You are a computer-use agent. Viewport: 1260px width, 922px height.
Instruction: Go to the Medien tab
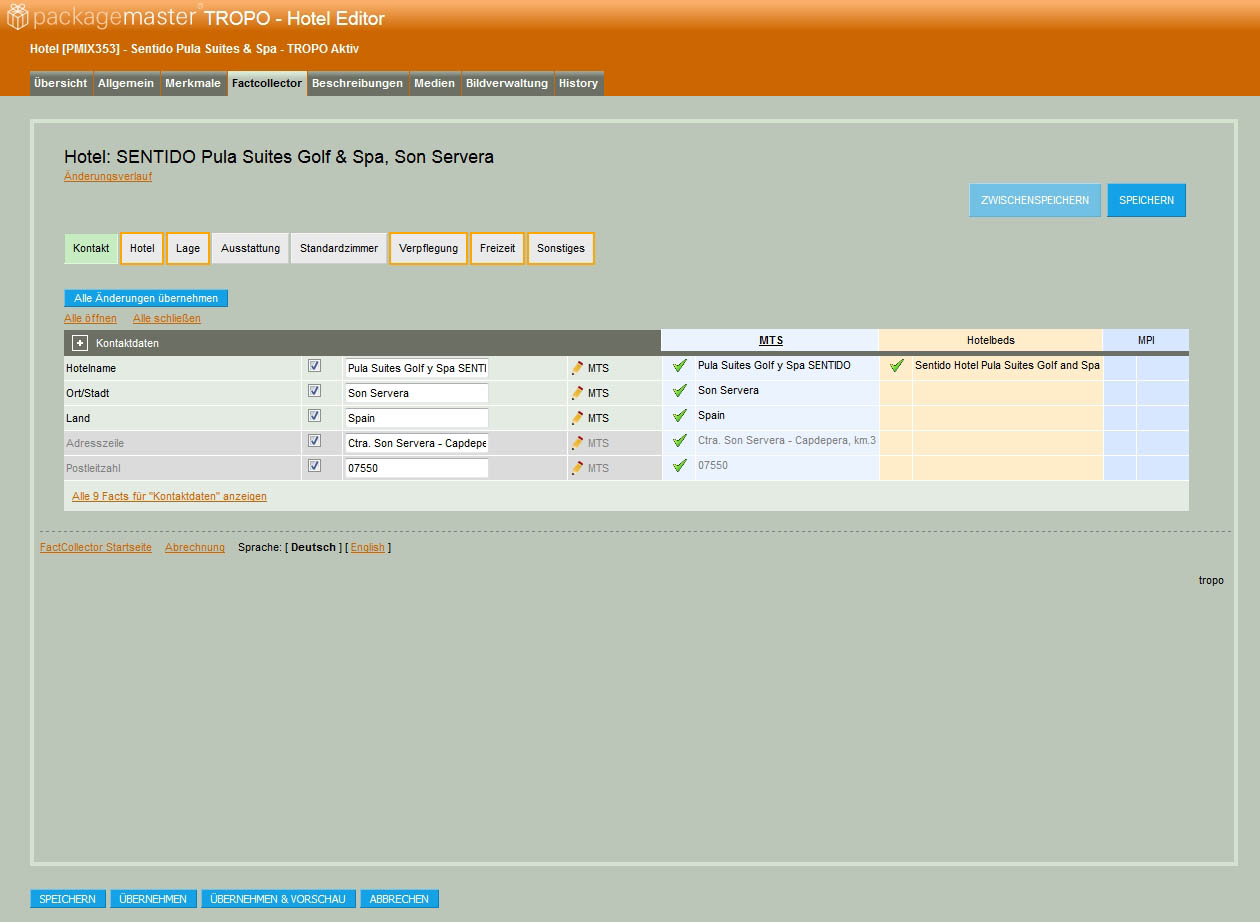tap(435, 84)
